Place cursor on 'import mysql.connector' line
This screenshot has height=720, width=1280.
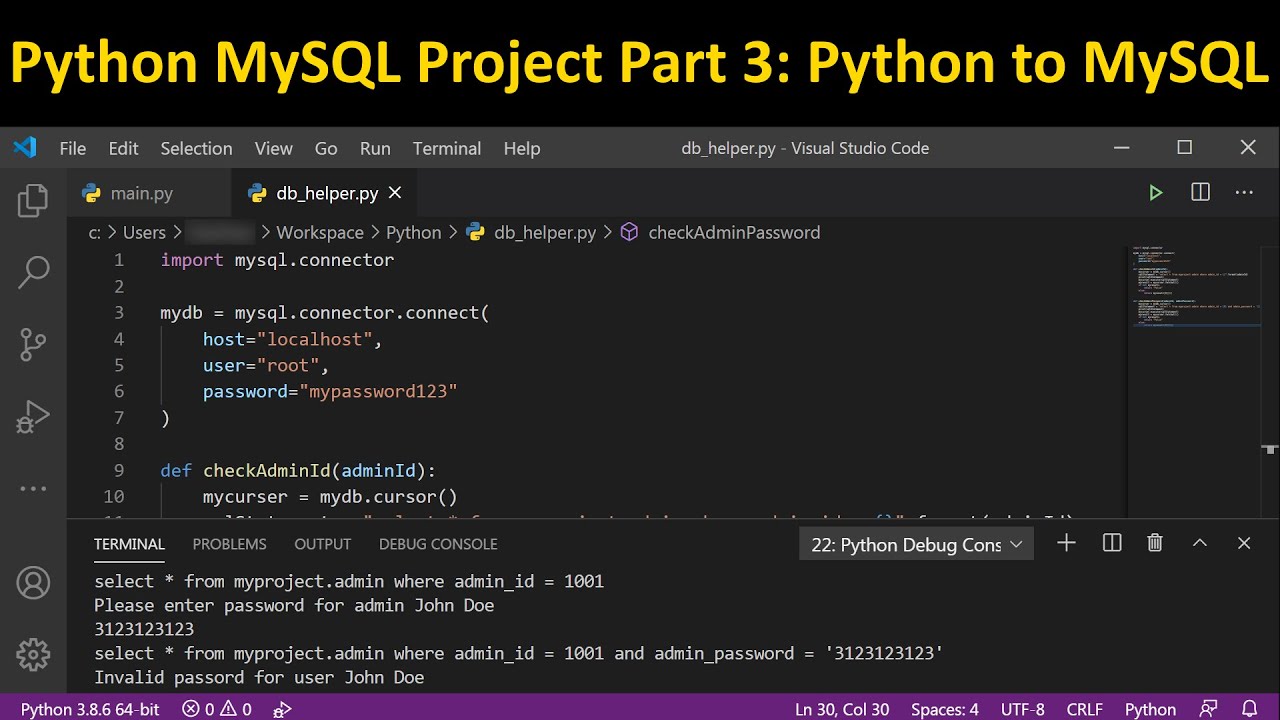(x=277, y=260)
